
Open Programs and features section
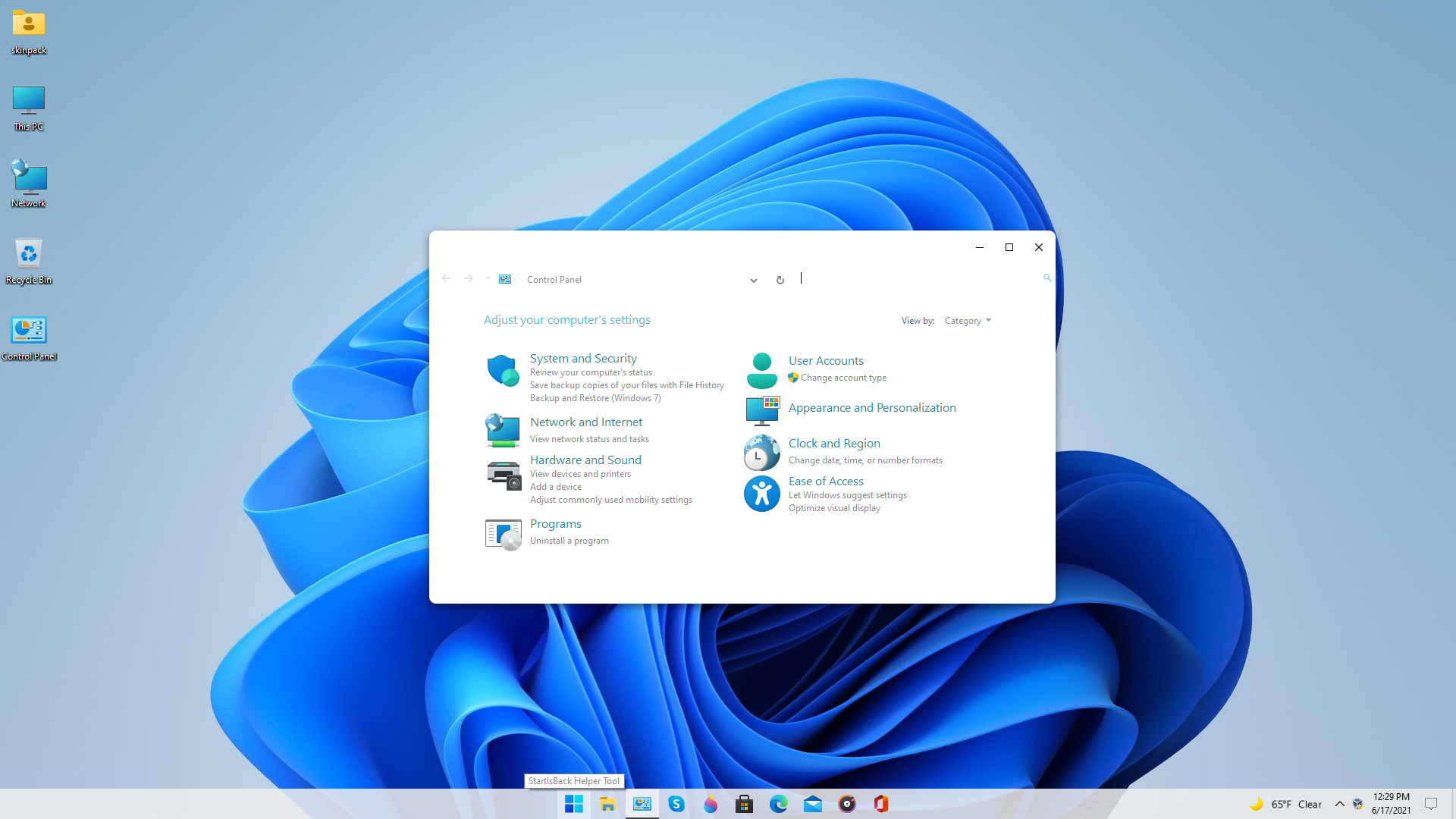(569, 540)
